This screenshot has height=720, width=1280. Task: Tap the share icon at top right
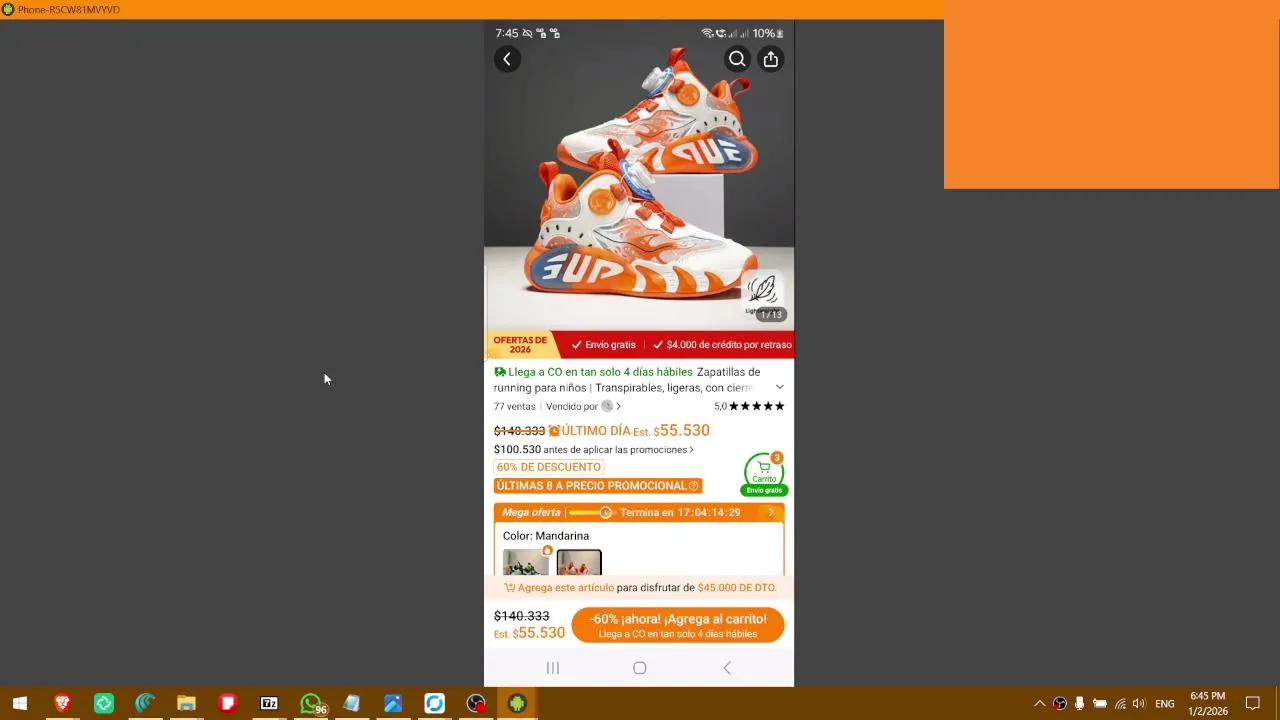click(770, 59)
